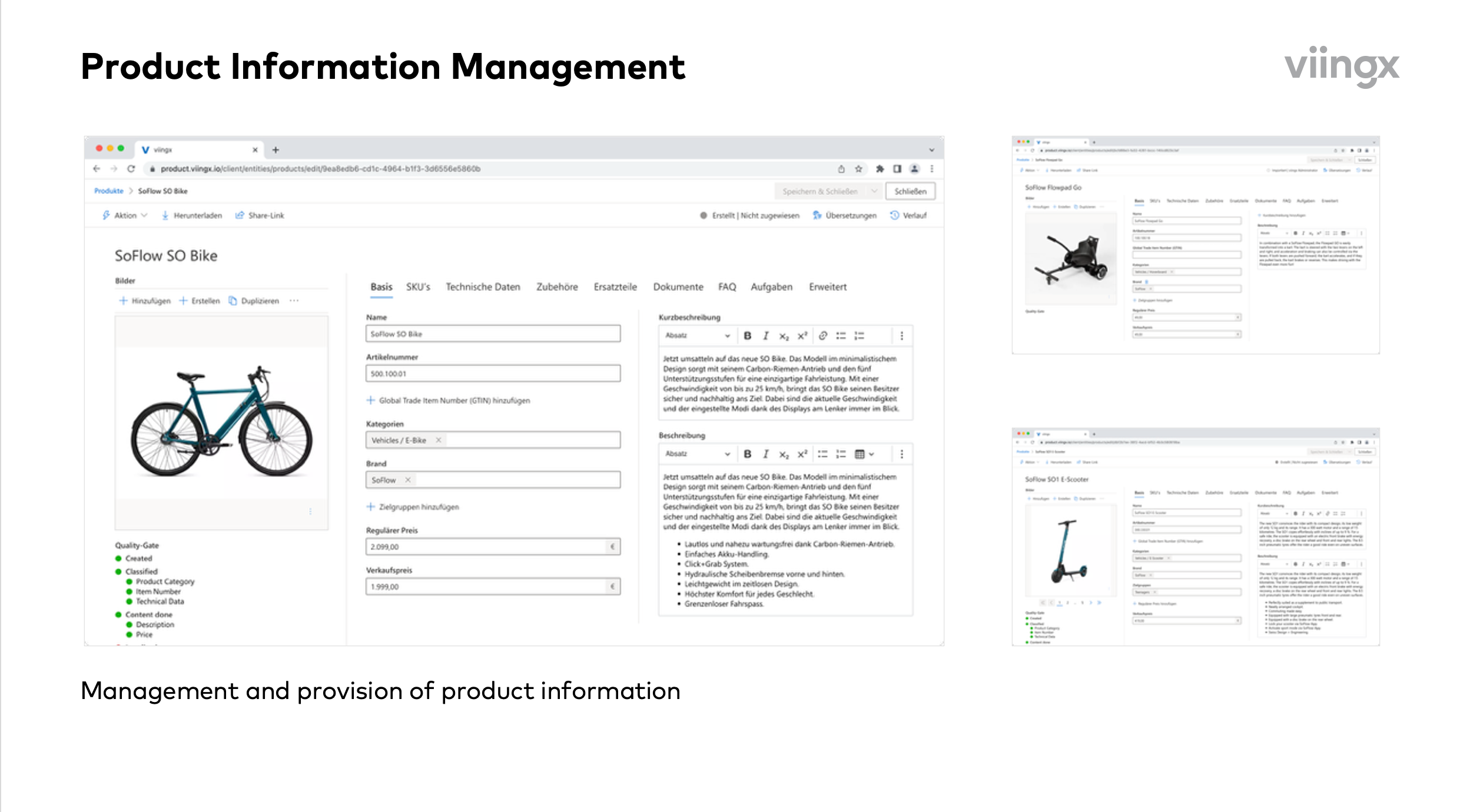Click the Regulärer Preis input field

[493, 547]
